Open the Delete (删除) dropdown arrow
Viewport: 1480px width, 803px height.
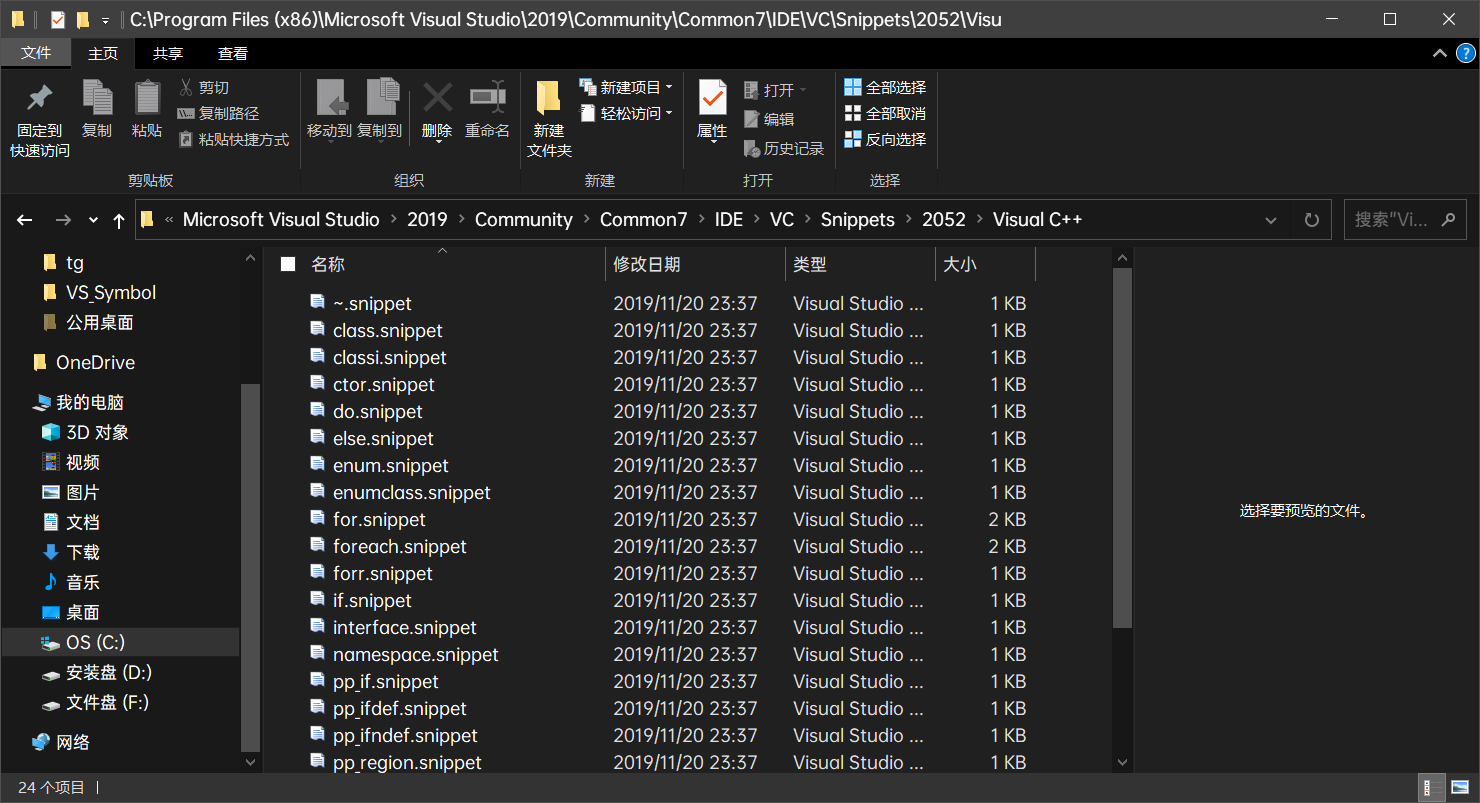point(438,143)
